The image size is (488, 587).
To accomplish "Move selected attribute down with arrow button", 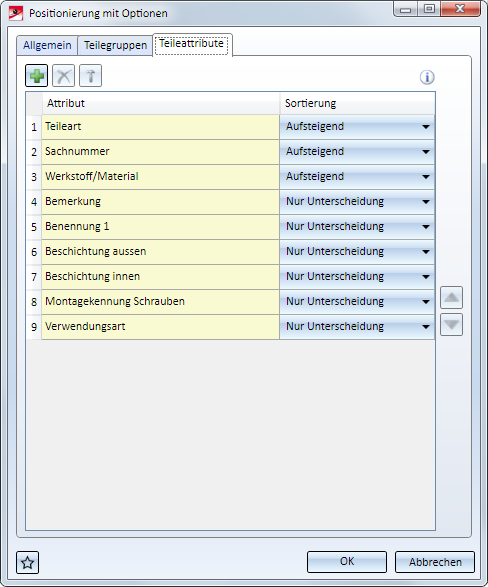I will [451, 325].
